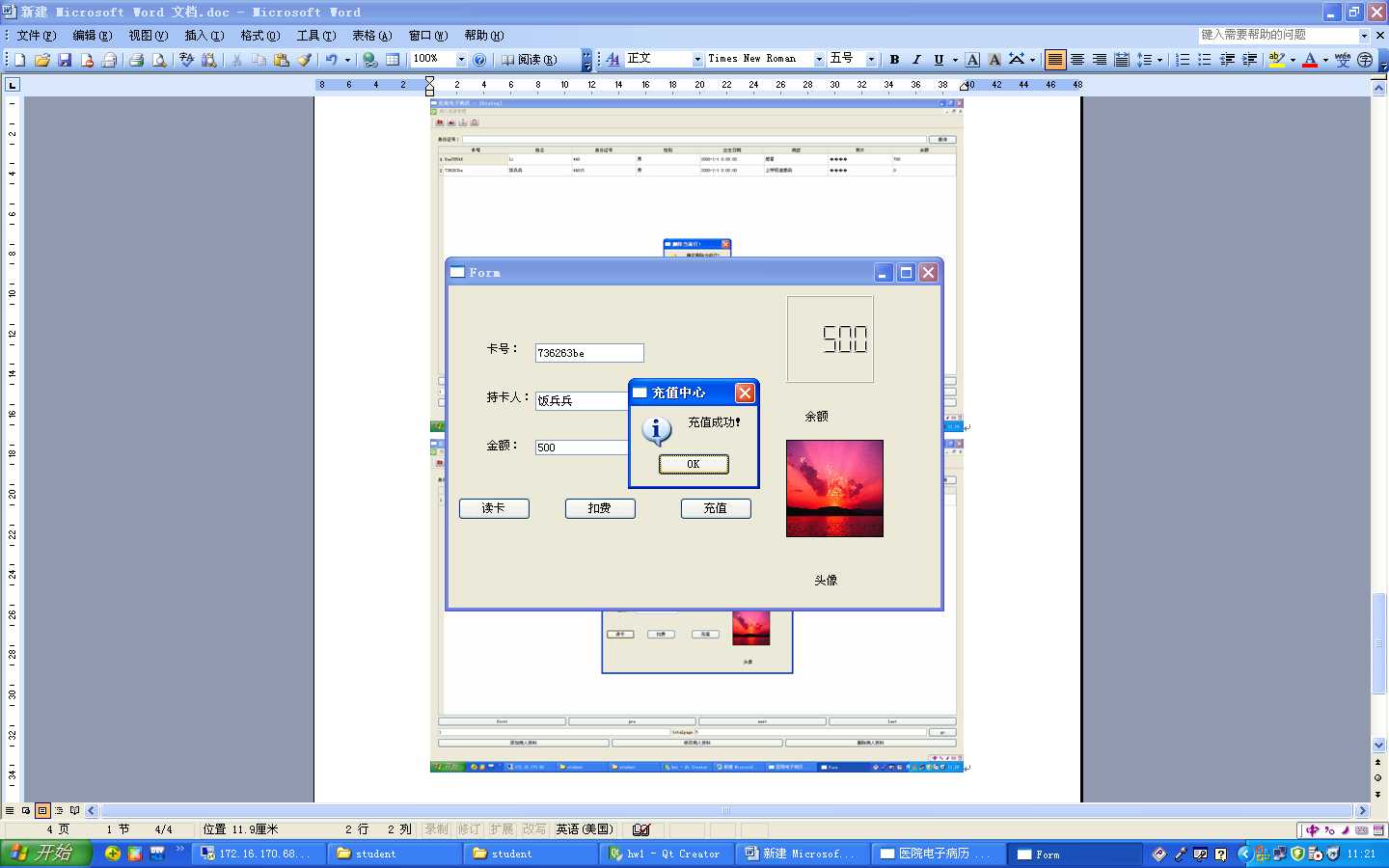Open underline style dropdown arrow
Screen dimensions: 1389x868
[955, 60]
